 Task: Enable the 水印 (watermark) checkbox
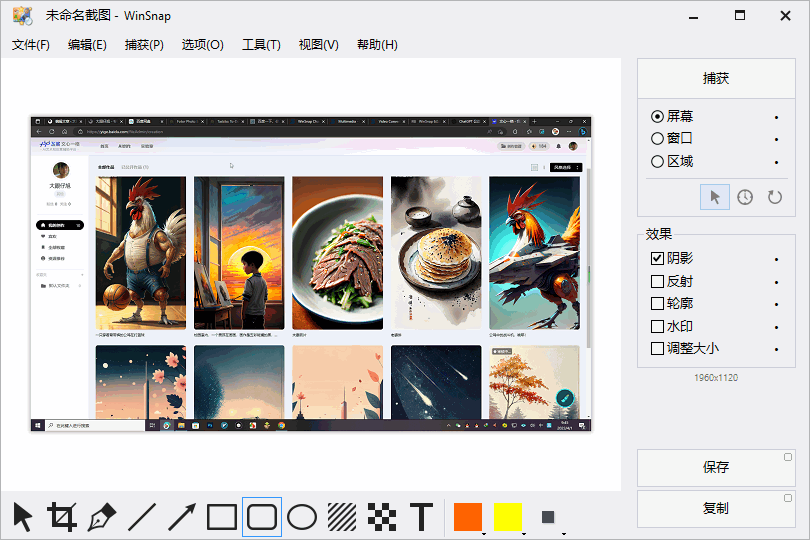(x=657, y=326)
